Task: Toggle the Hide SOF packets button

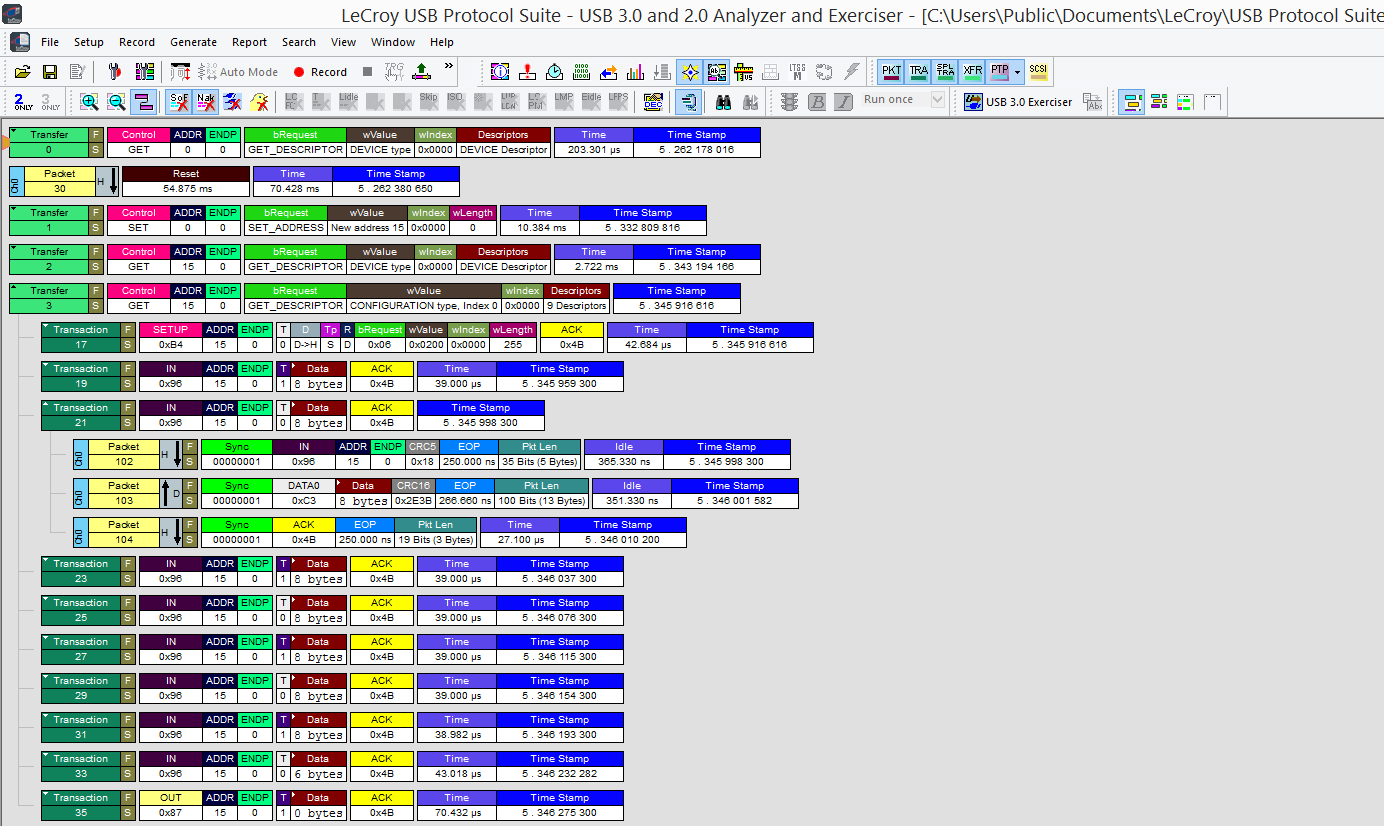Action: pos(179,101)
